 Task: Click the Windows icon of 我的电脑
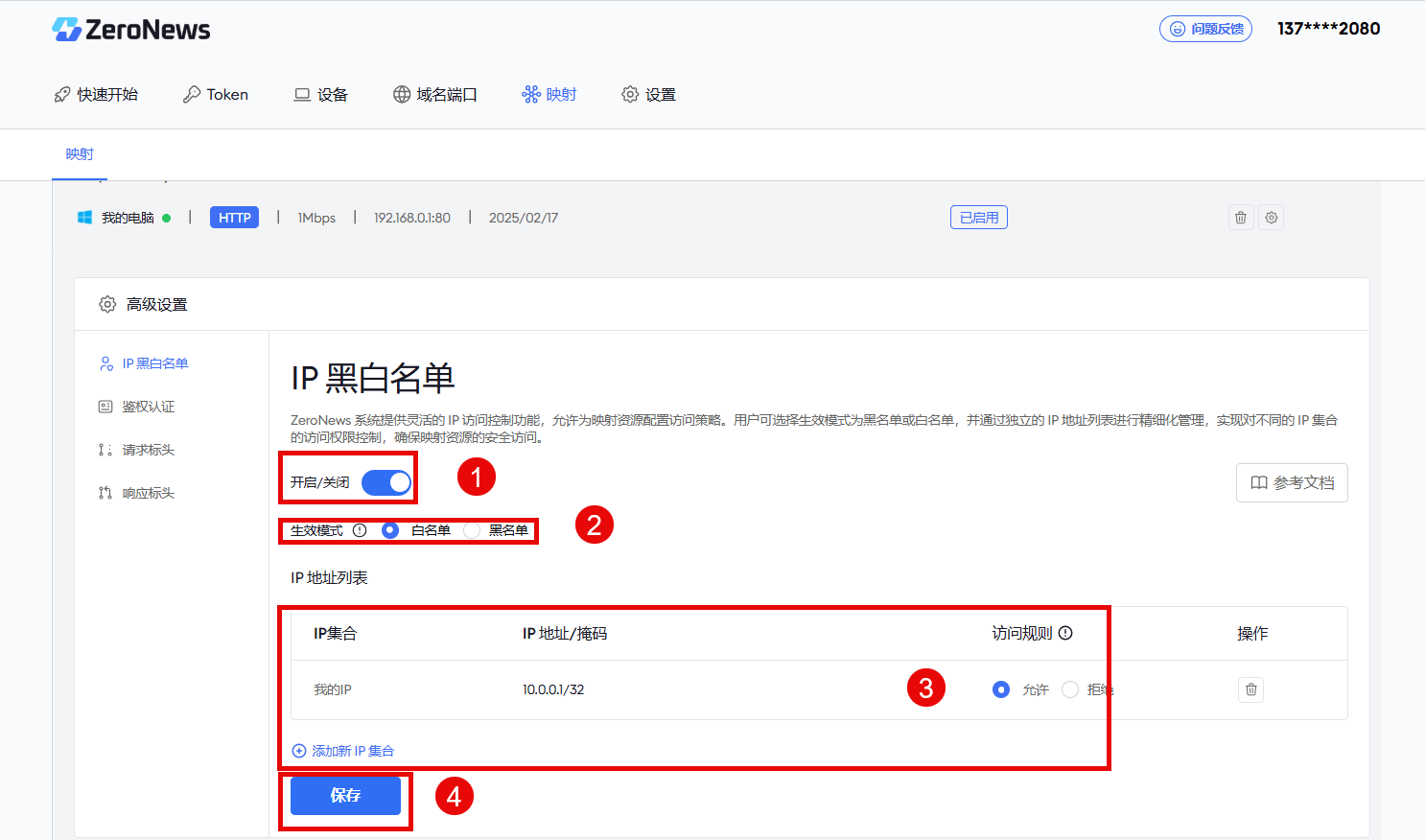click(x=85, y=218)
